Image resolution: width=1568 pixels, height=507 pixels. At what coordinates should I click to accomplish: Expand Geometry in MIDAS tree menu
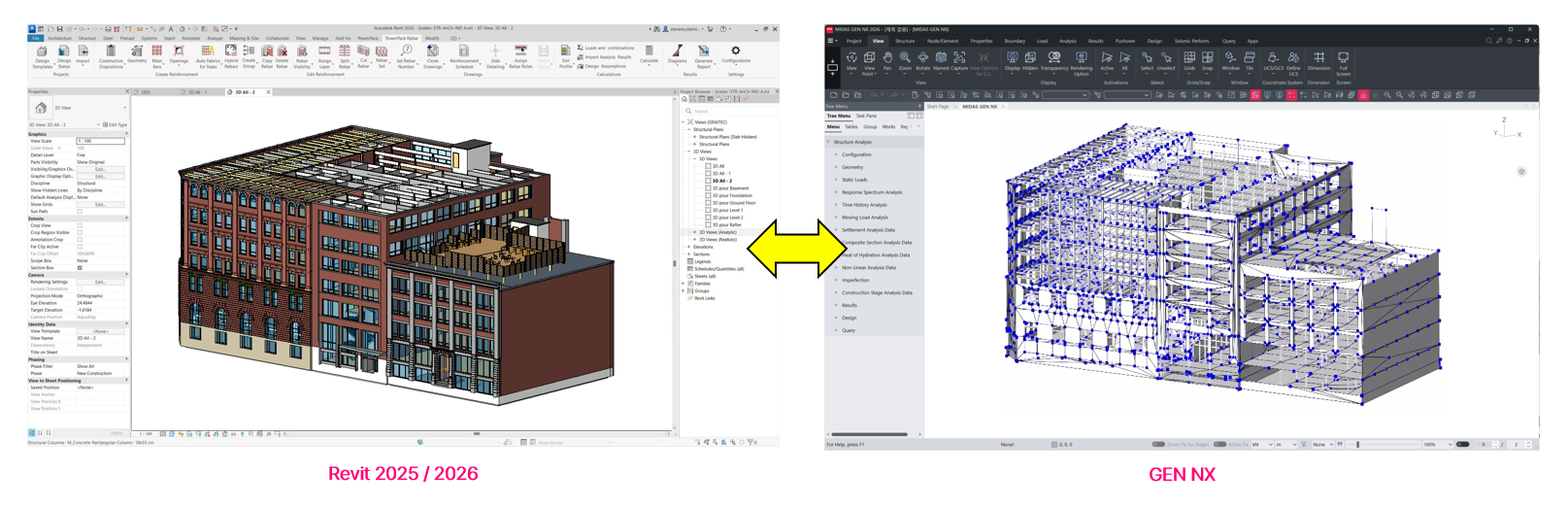836,167
